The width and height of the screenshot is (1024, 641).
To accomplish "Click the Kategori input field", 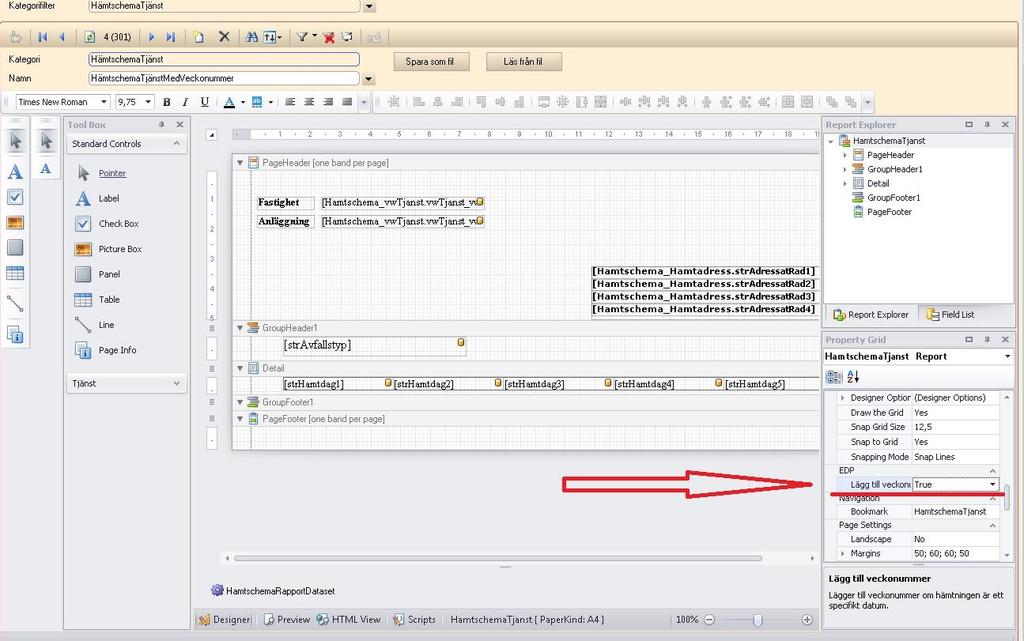I will (x=224, y=59).
